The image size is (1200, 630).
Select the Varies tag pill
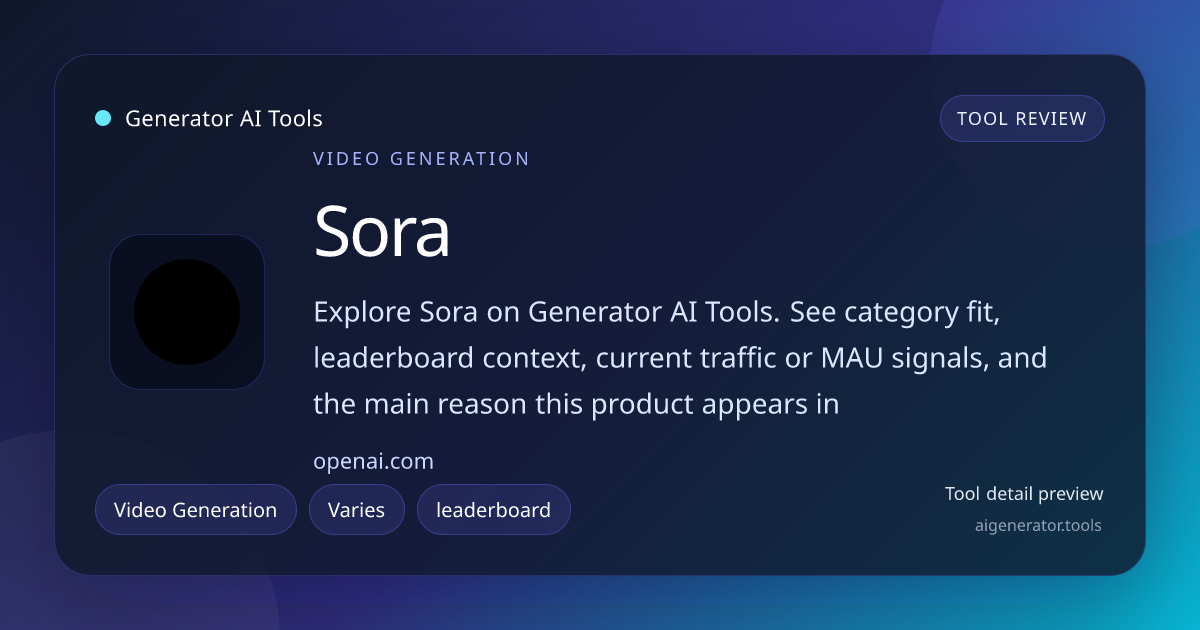click(x=357, y=510)
